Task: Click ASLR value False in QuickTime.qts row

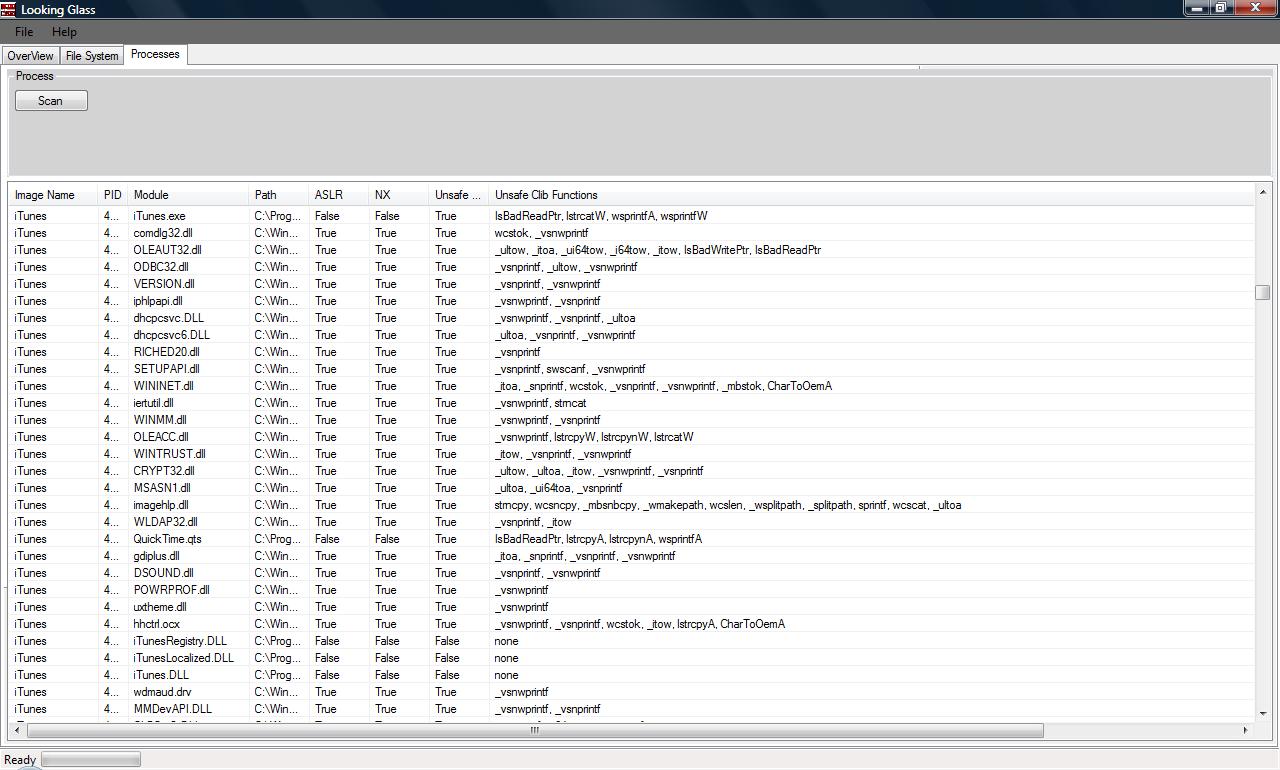Action: (327, 539)
